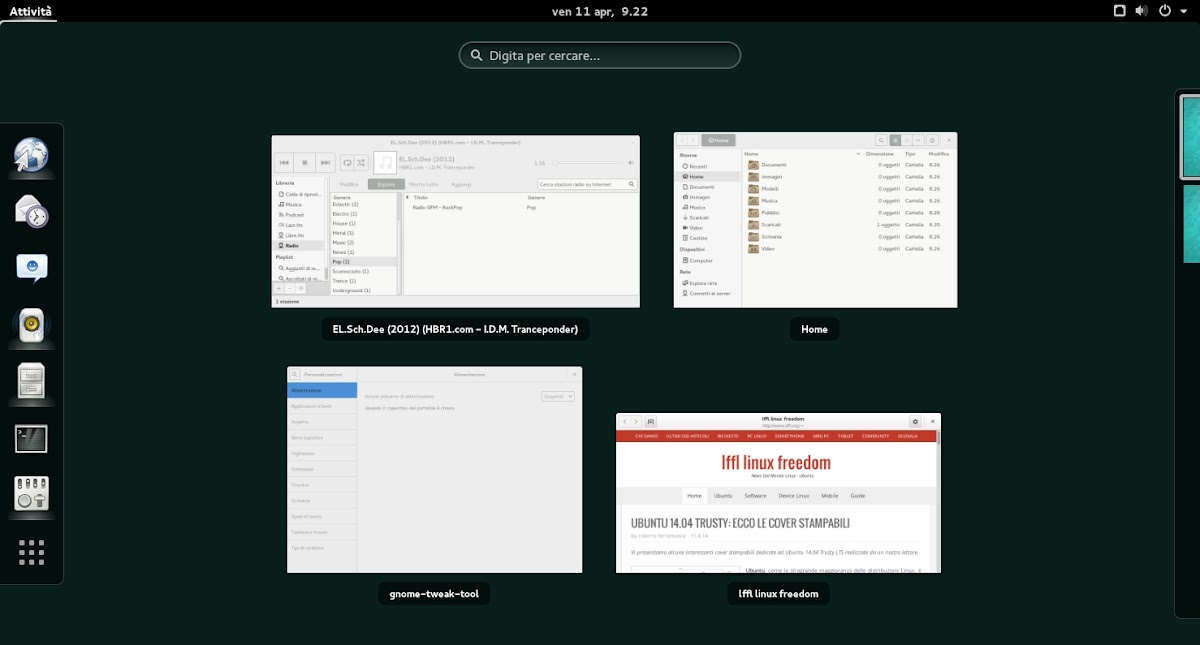Open the Empathy chat app in the dash
Image resolution: width=1200 pixels, height=645 pixels.
click(x=31, y=268)
